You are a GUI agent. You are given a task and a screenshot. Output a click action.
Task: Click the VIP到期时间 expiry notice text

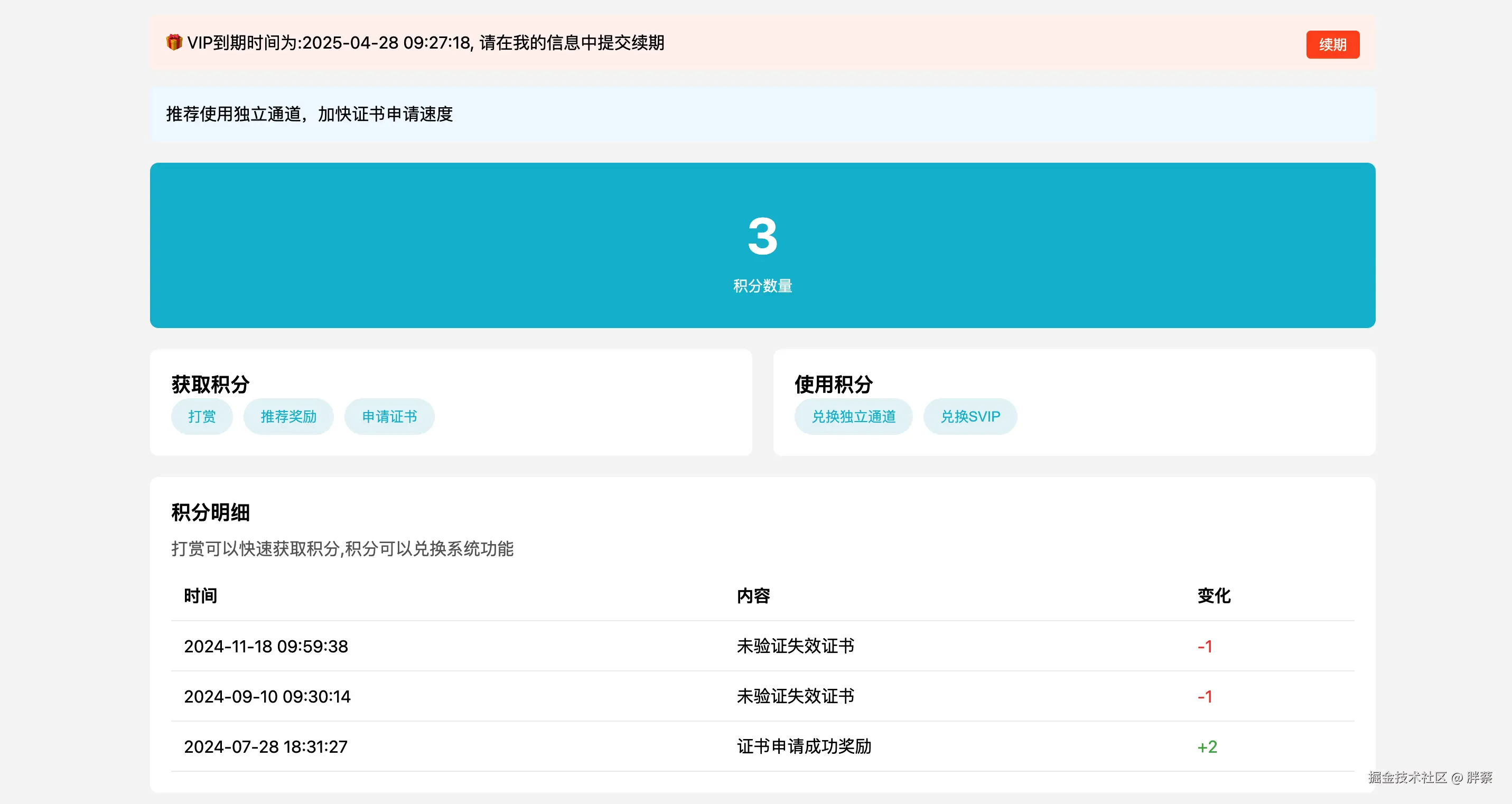[x=425, y=43]
